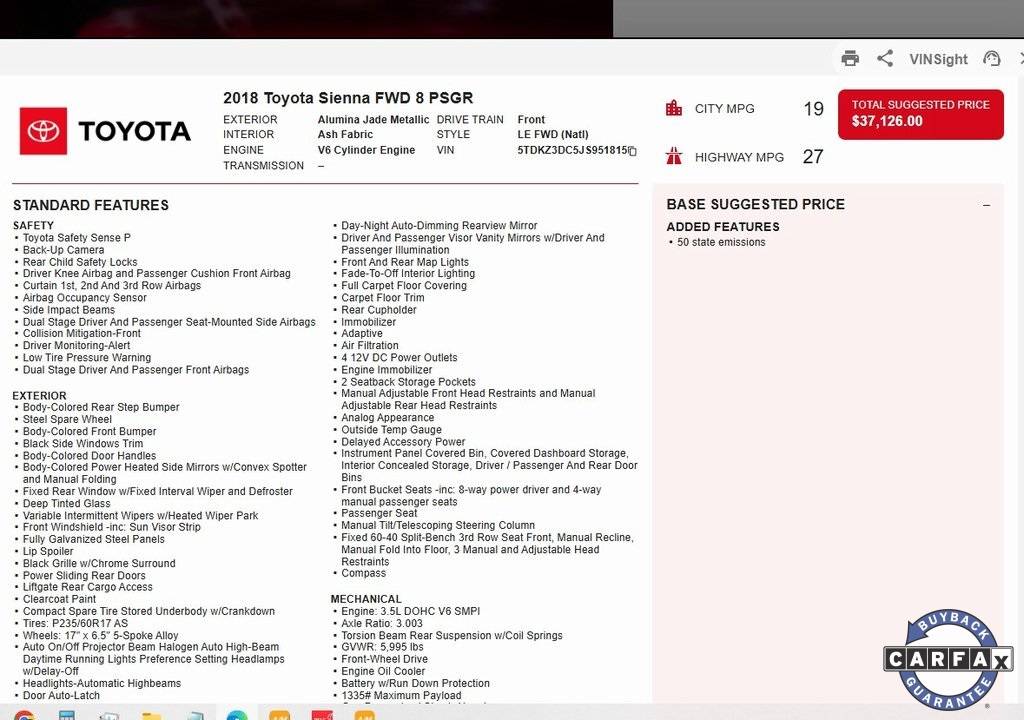Click the Tires: P235/60R17 AS item

pos(75,623)
